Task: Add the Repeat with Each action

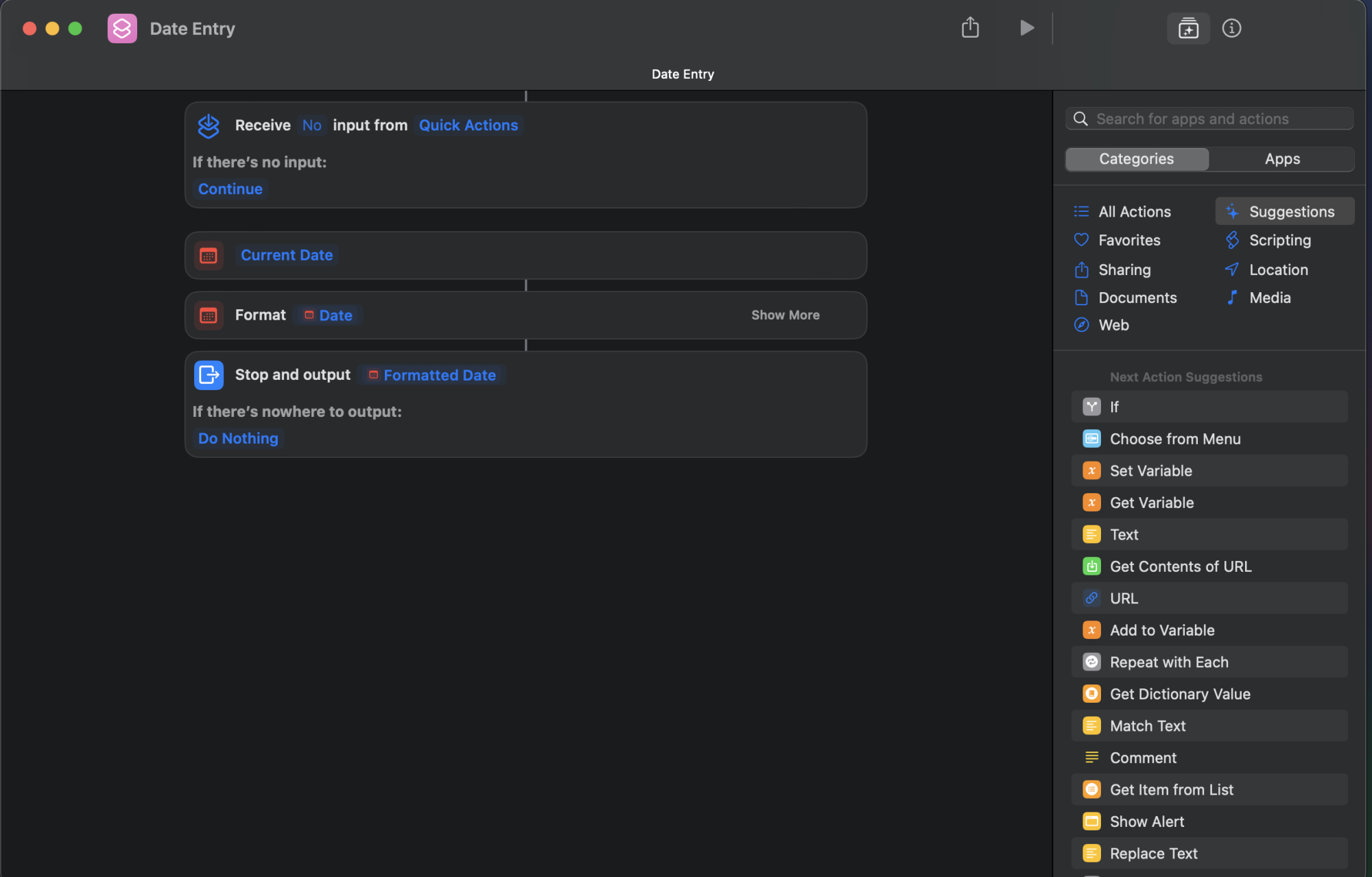Action: click(1209, 662)
